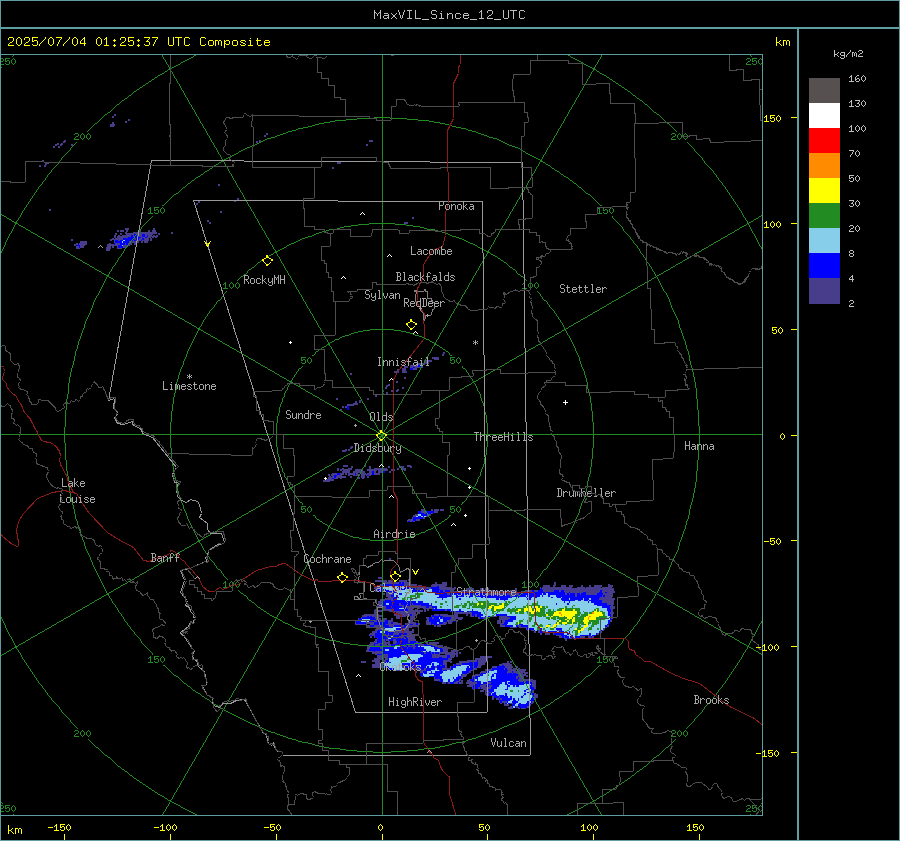Select the Blackfalds label on the map
This screenshot has height=841, width=900.
pyautogui.click(x=425, y=277)
